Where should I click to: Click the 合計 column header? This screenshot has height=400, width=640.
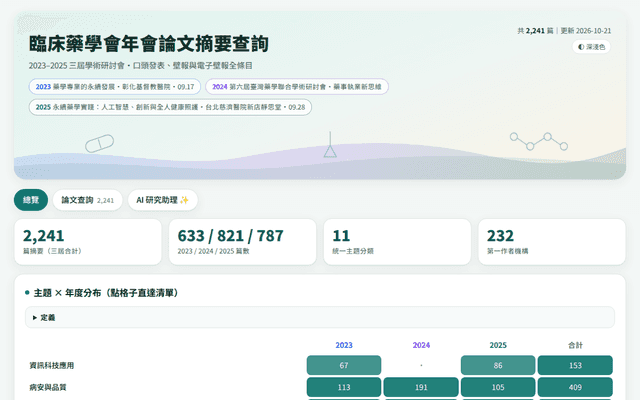[x=575, y=345]
